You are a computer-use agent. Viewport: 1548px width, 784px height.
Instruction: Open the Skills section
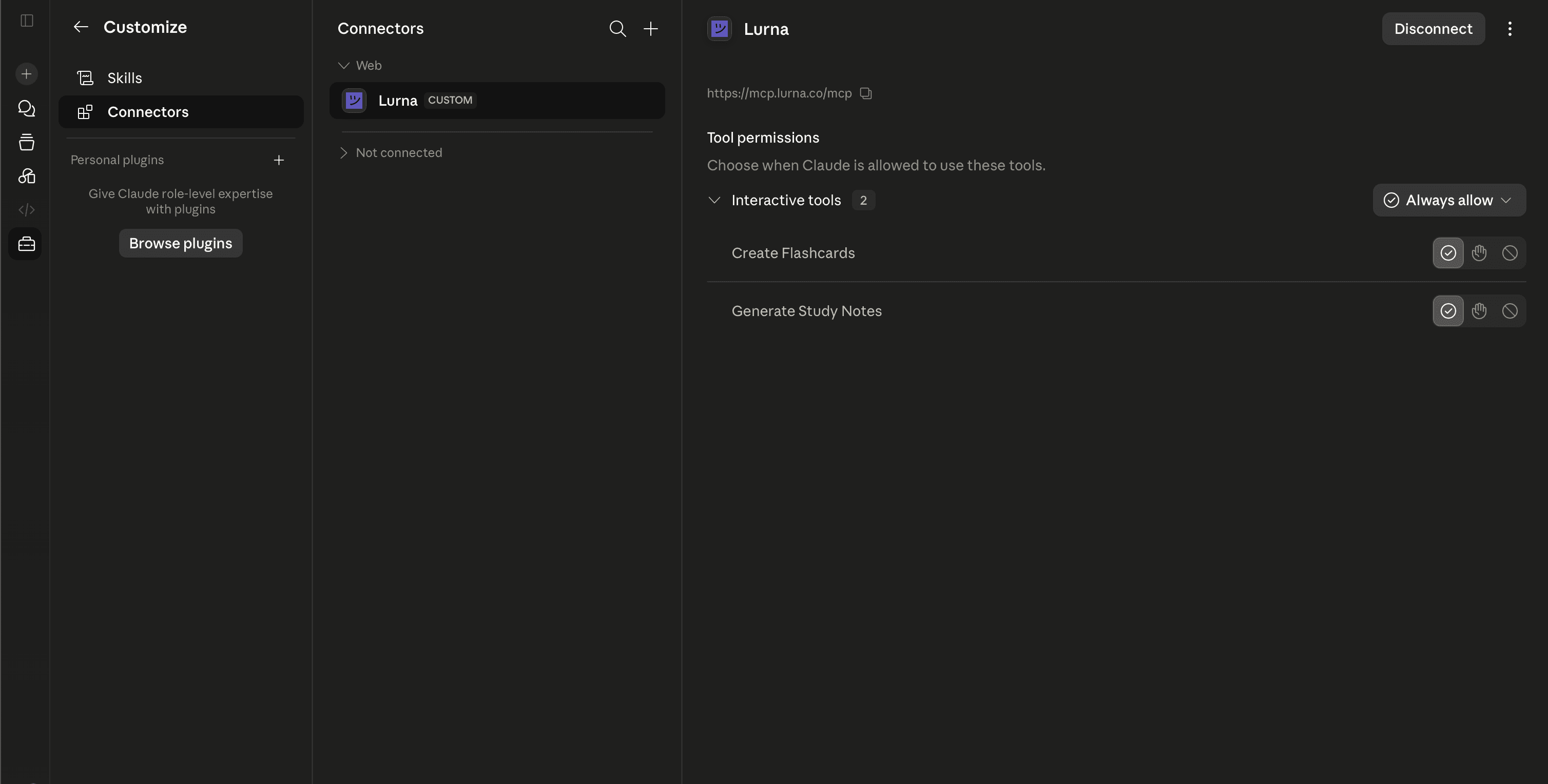click(x=181, y=78)
